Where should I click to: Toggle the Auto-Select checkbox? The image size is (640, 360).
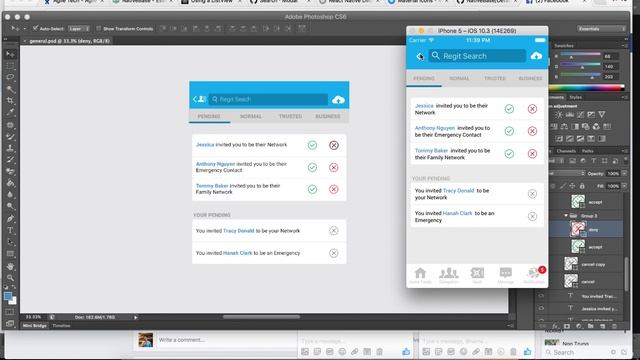point(35,29)
